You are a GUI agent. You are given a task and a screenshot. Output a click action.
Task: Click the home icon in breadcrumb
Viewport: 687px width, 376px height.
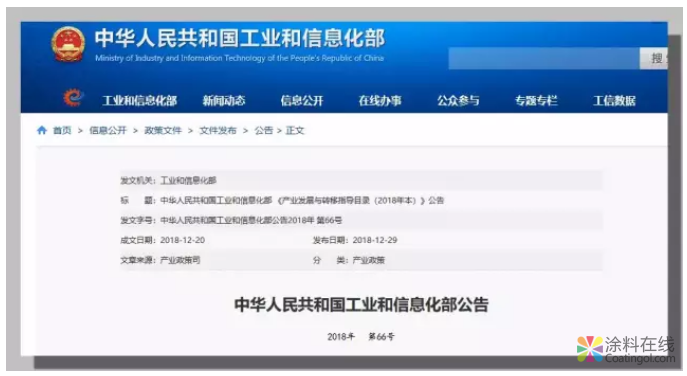click(42, 130)
